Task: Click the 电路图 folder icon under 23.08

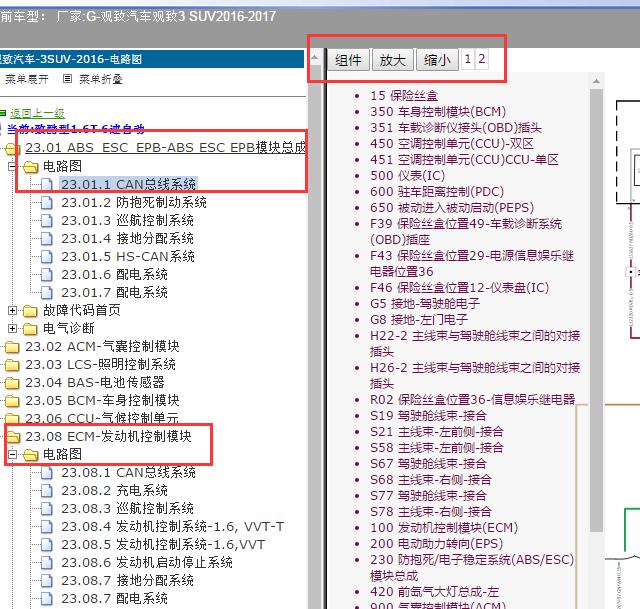Action: [x=30, y=455]
